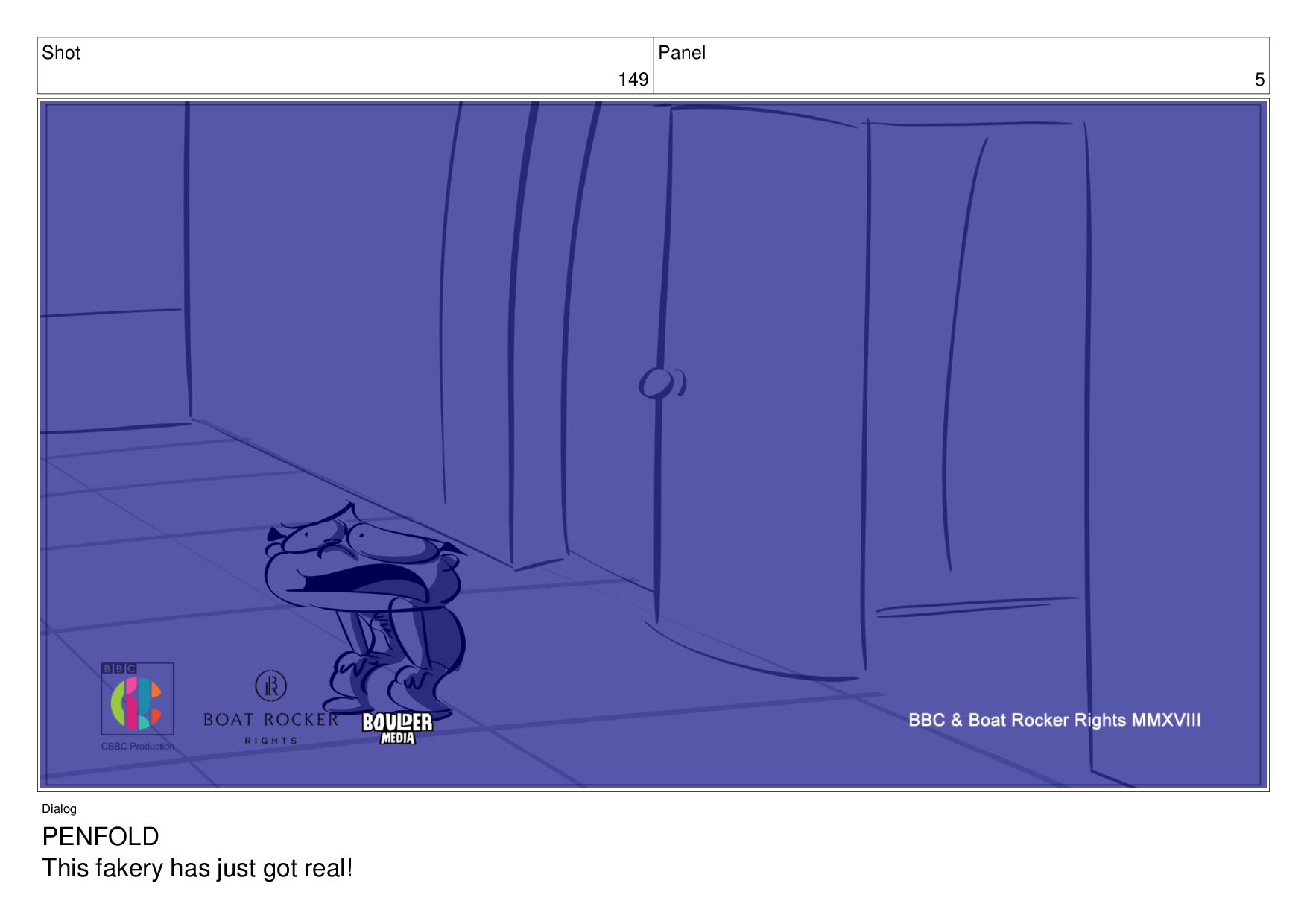Image resolution: width=1307 pixels, height=924 pixels.
Task: Click the Penfold character sketch
Action: pyautogui.click(x=365, y=610)
